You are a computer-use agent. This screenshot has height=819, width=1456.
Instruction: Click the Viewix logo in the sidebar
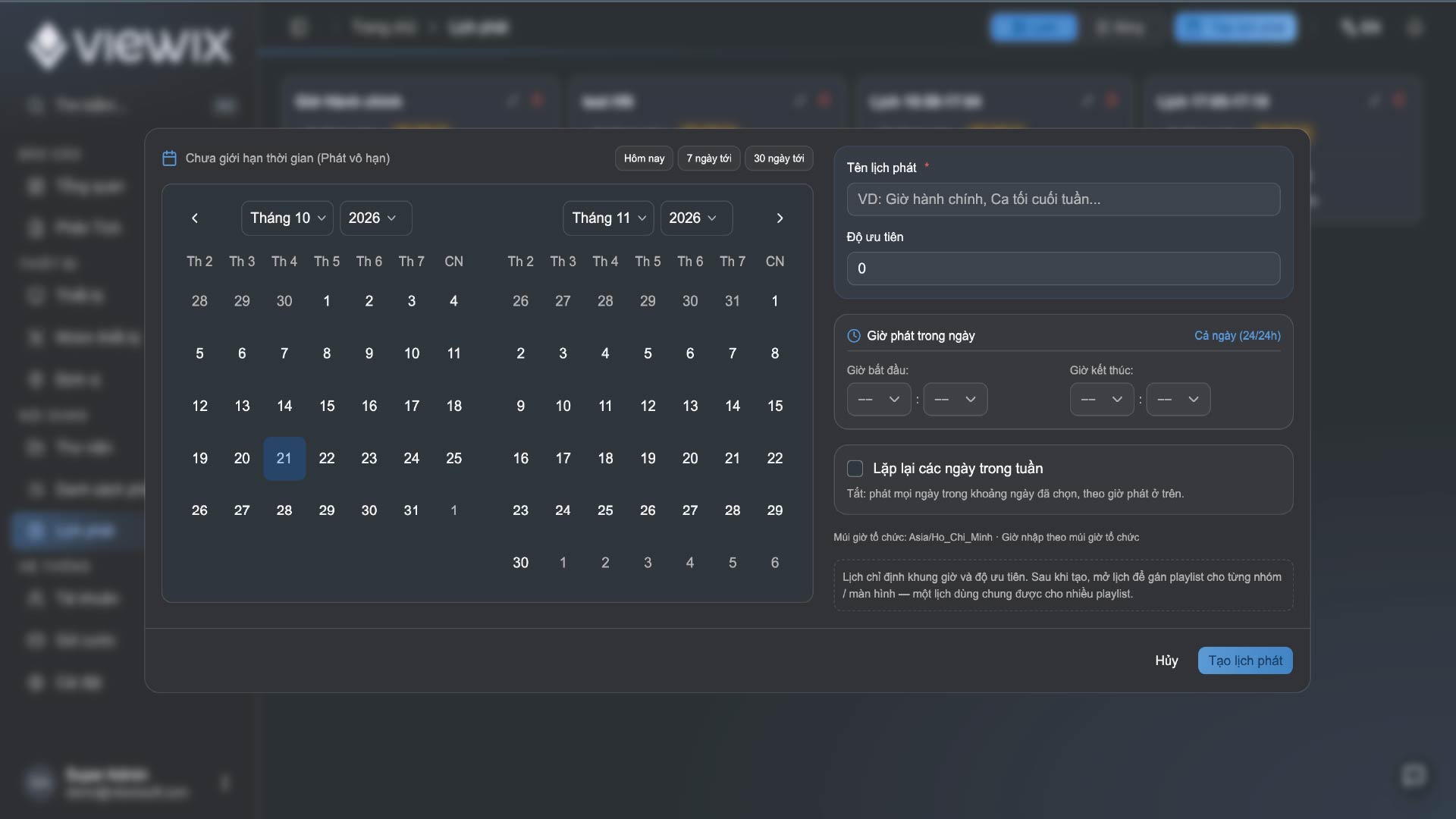[x=129, y=45]
